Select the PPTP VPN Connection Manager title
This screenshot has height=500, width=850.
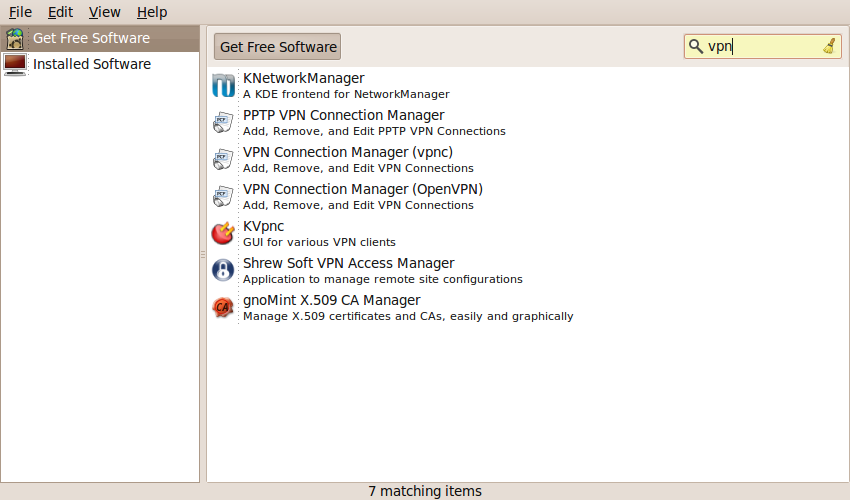[344, 116]
